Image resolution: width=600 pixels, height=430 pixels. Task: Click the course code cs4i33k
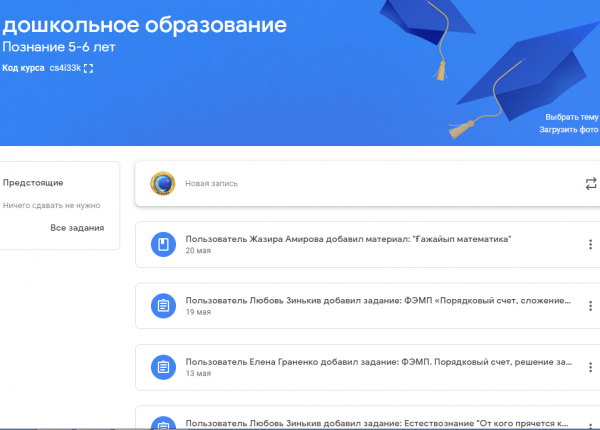(x=64, y=68)
